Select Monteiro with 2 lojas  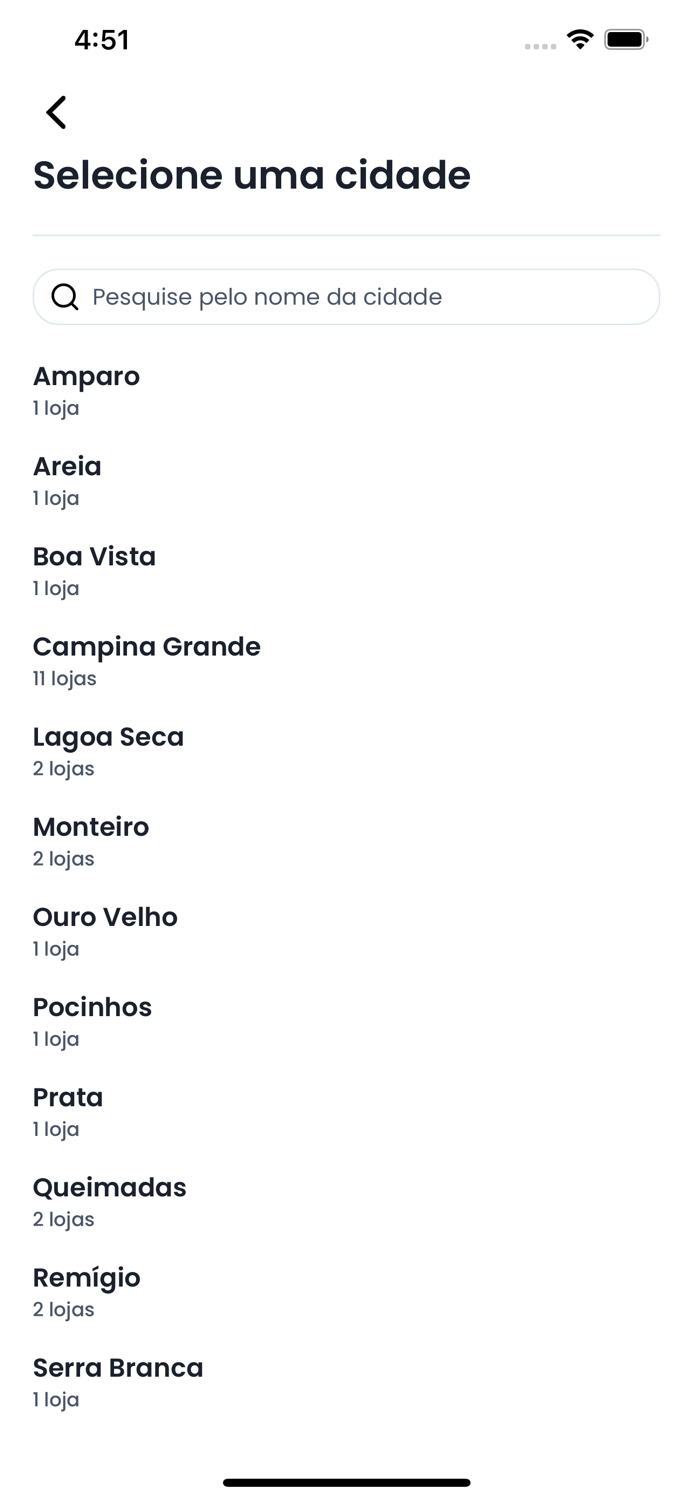(91, 827)
